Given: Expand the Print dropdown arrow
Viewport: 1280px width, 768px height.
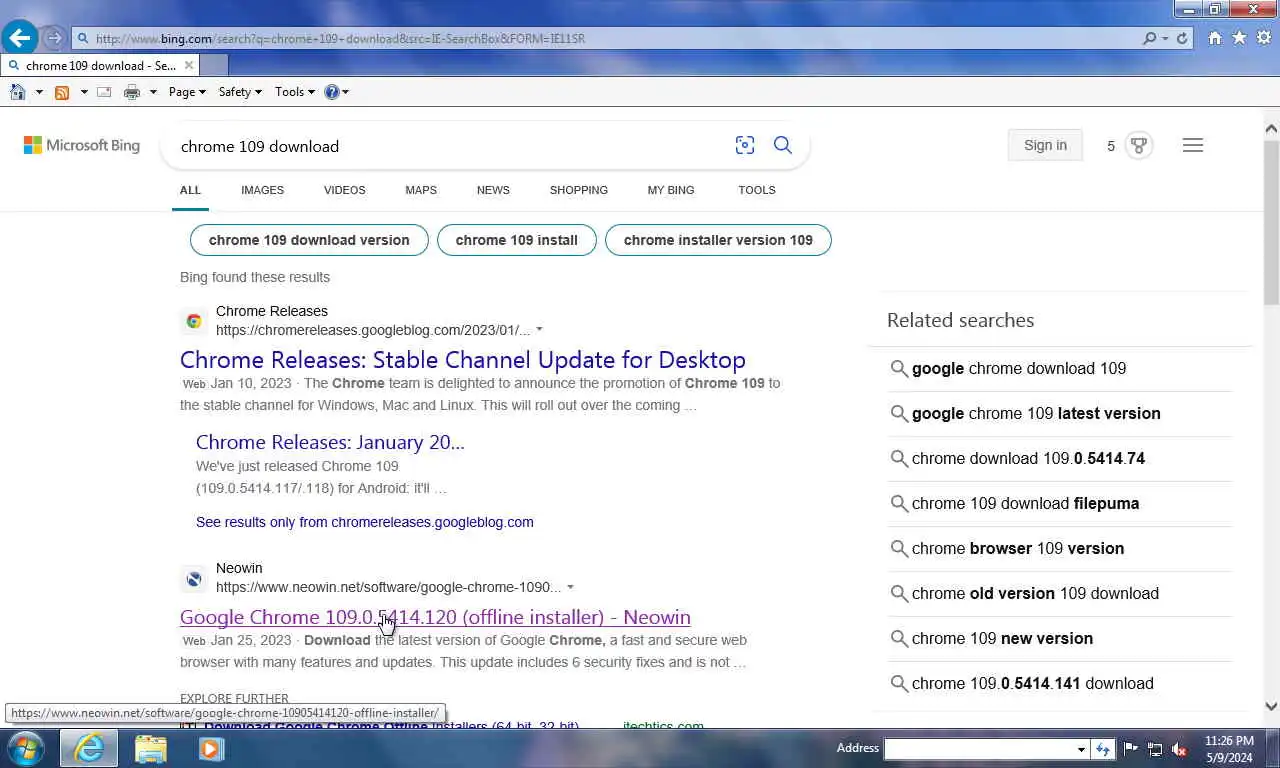Looking at the screenshot, I should tap(153, 92).
